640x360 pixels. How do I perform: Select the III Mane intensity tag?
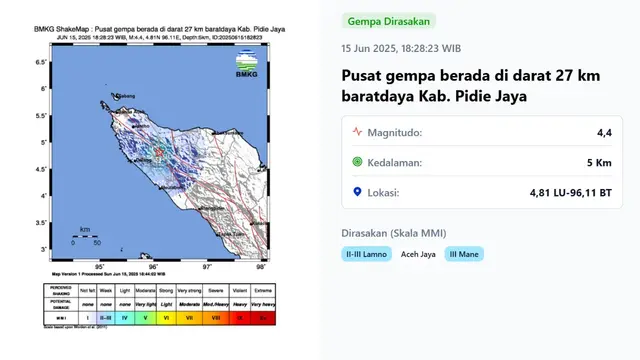tap(464, 254)
